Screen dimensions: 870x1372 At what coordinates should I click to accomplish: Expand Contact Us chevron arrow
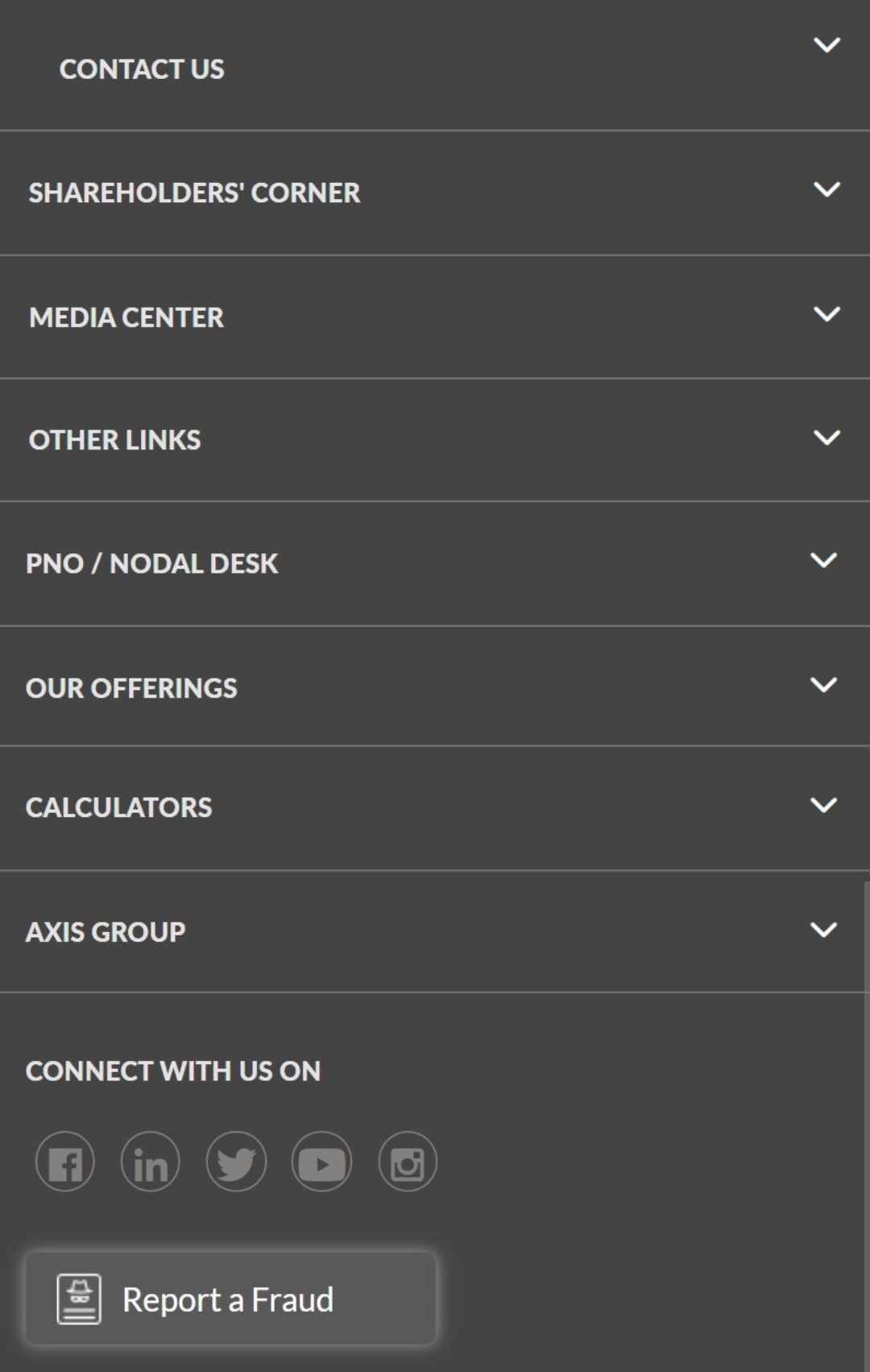pyautogui.click(x=826, y=45)
